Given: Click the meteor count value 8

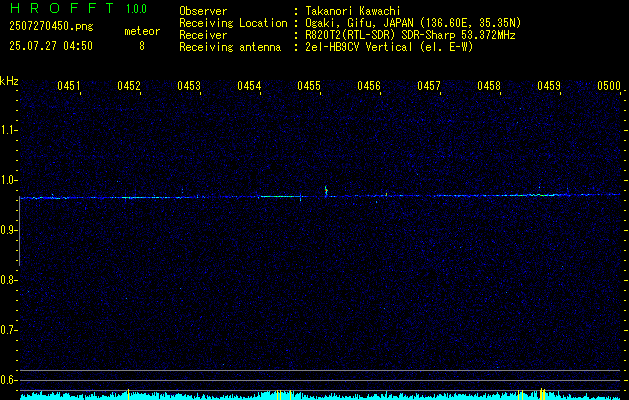Looking at the screenshot, I should (142, 46).
